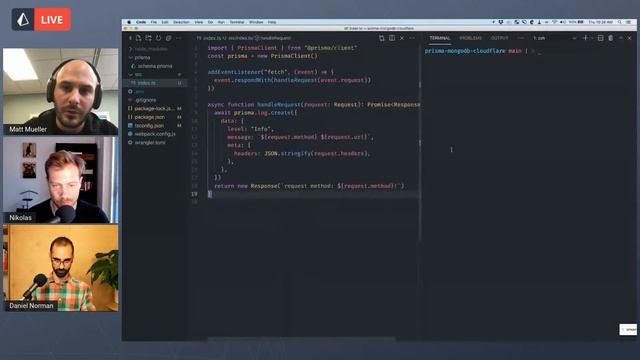This screenshot has width=640, height=360.
Task: Open the Code application menu
Action: coord(141,22)
